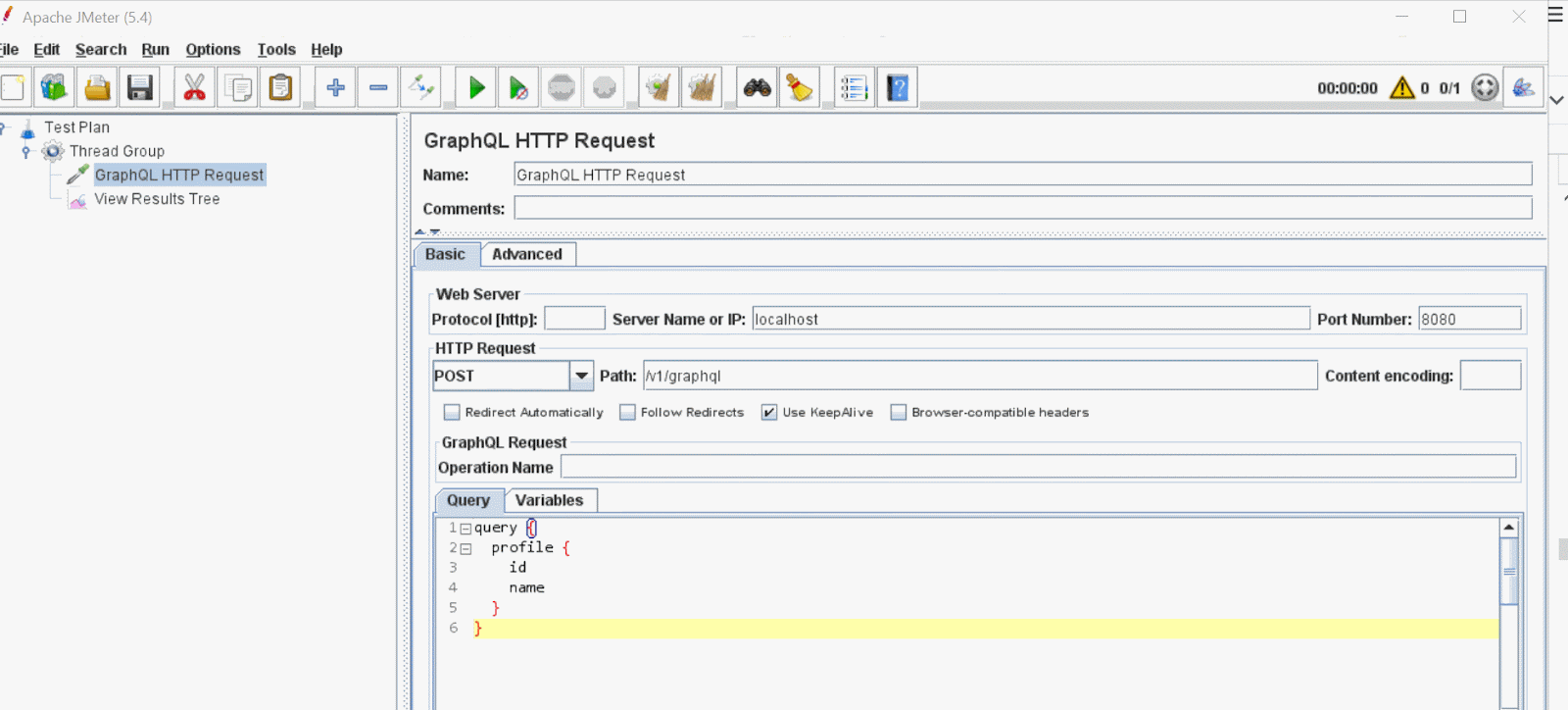Click the chevron right of the toolbar

(x=1556, y=100)
